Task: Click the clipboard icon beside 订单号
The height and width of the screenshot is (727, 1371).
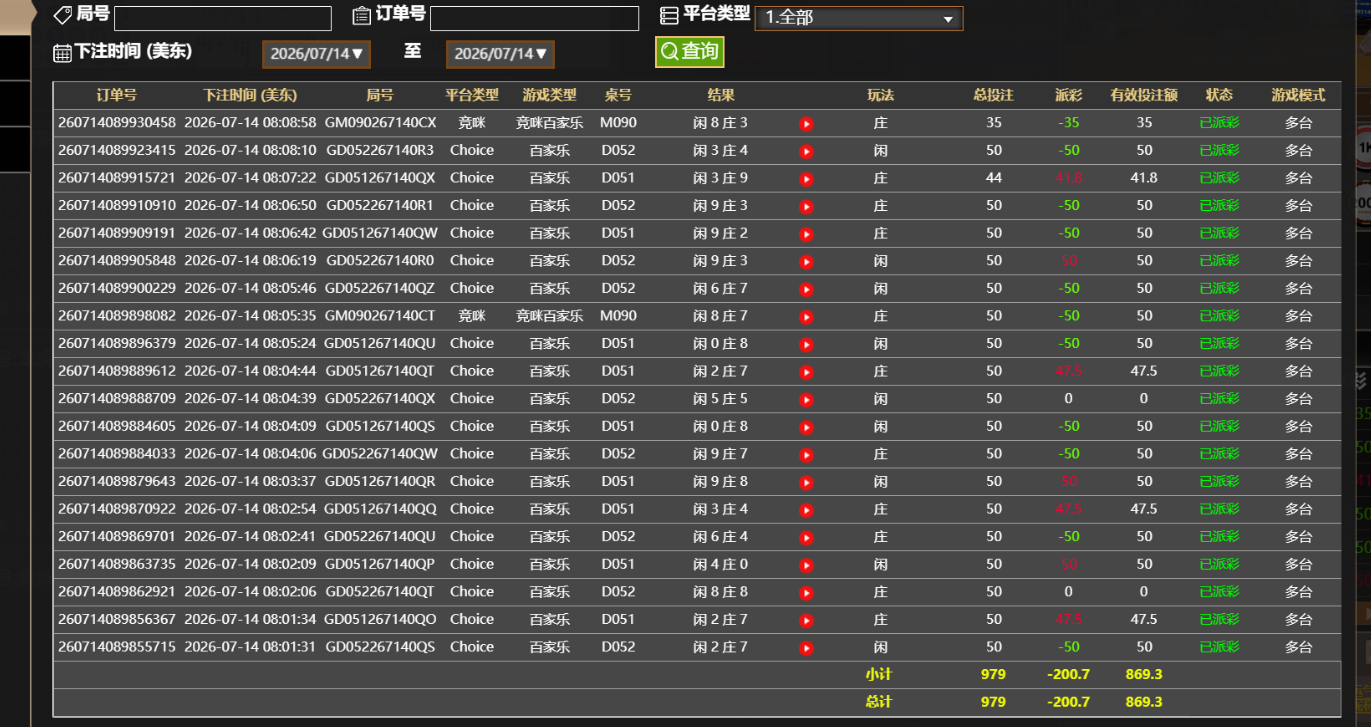Action: tap(362, 15)
